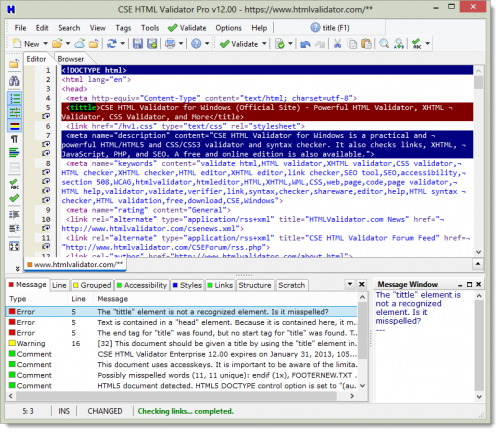Image resolution: width=500 pixels, height=433 pixels.
Task: Click the Save All floppy icon
Action: tap(152, 43)
